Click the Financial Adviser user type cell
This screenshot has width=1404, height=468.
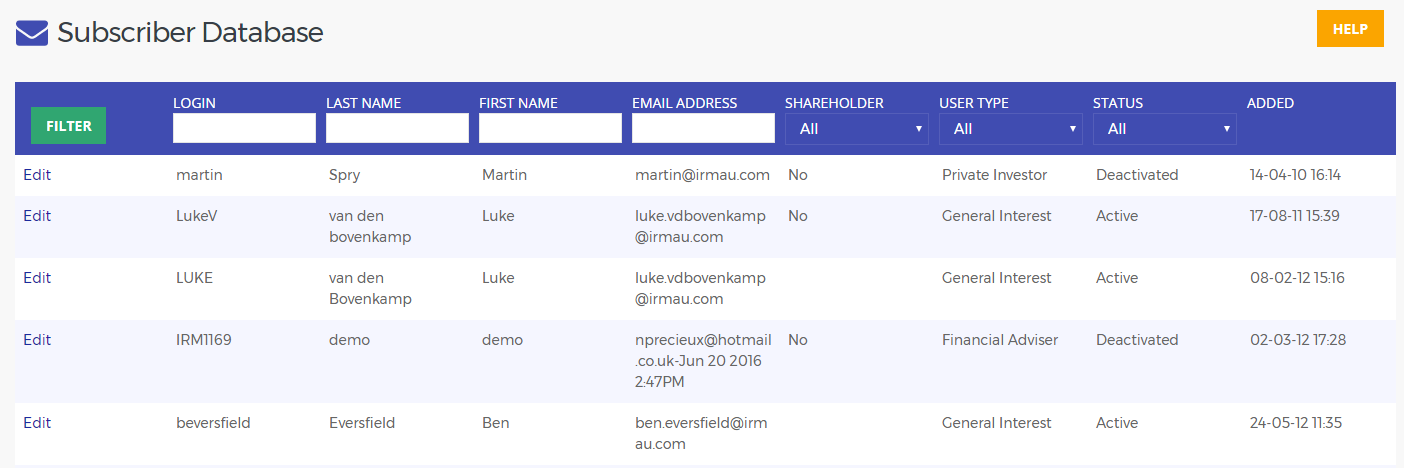[x=1000, y=340]
